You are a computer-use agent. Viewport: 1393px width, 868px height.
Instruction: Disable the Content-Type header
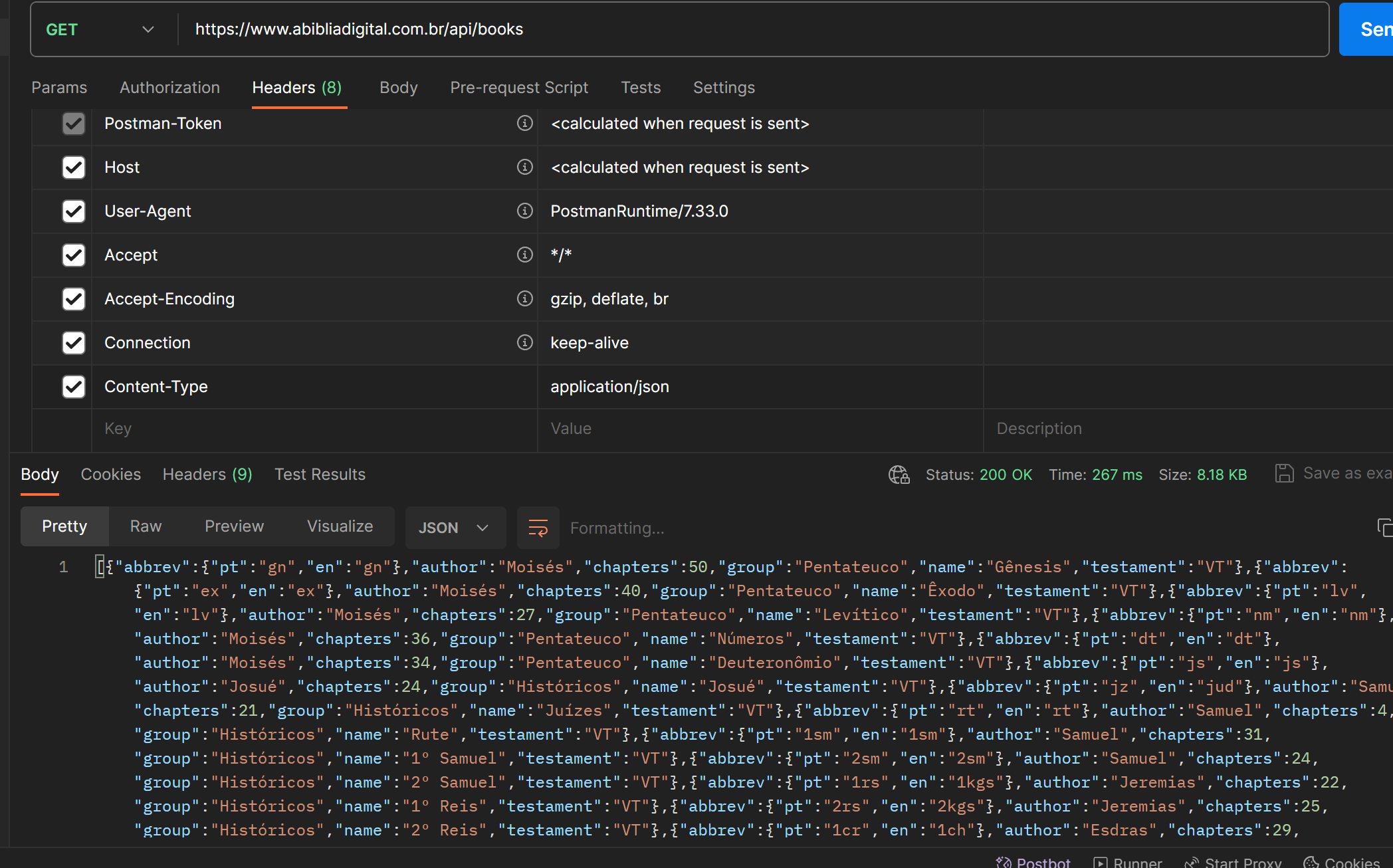(x=73, y=386)
